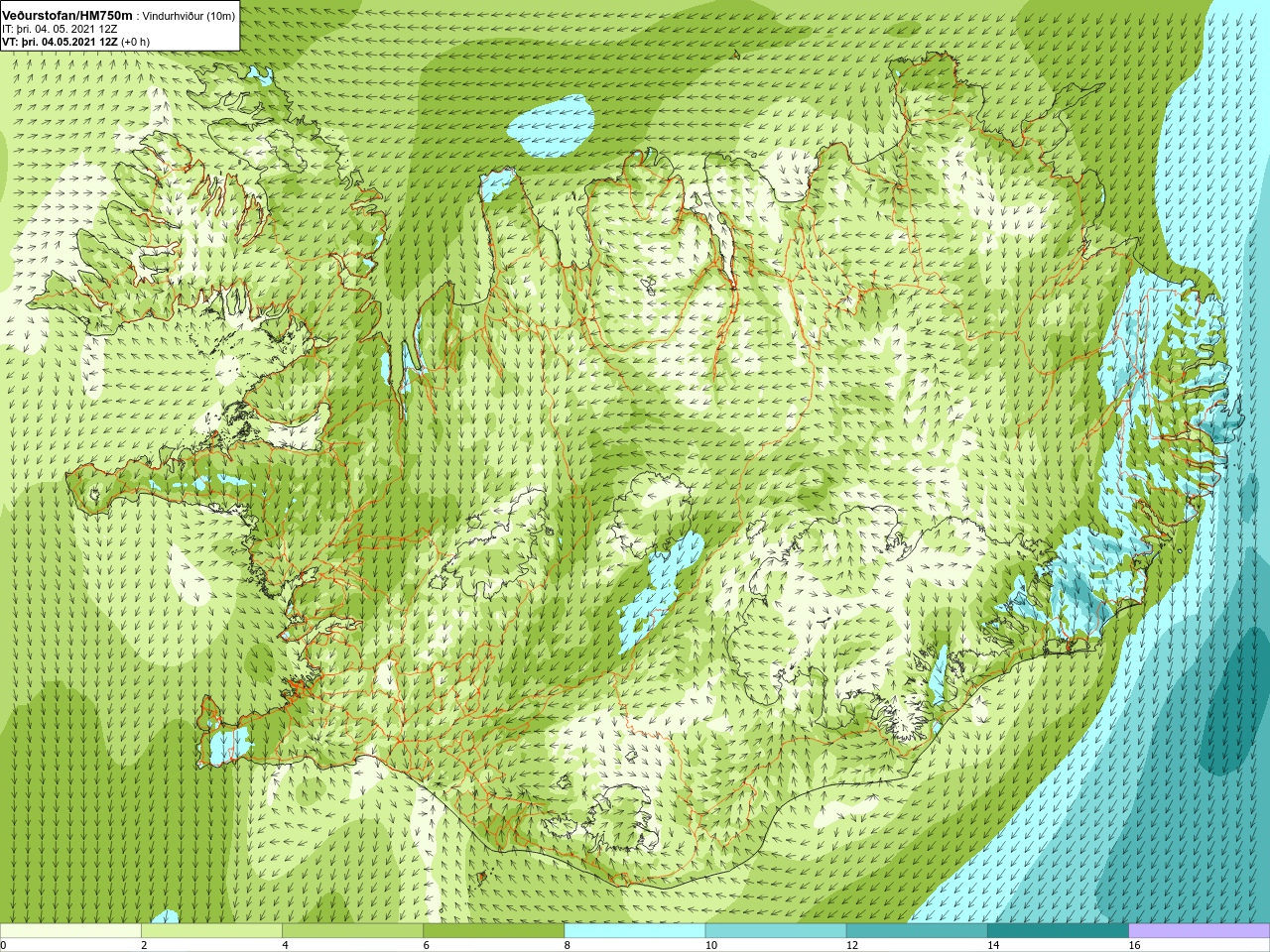This screenshot has height=952, width=1270.
Task: Pick the 12–14 darker teal legend swatch
Action: 917,930
